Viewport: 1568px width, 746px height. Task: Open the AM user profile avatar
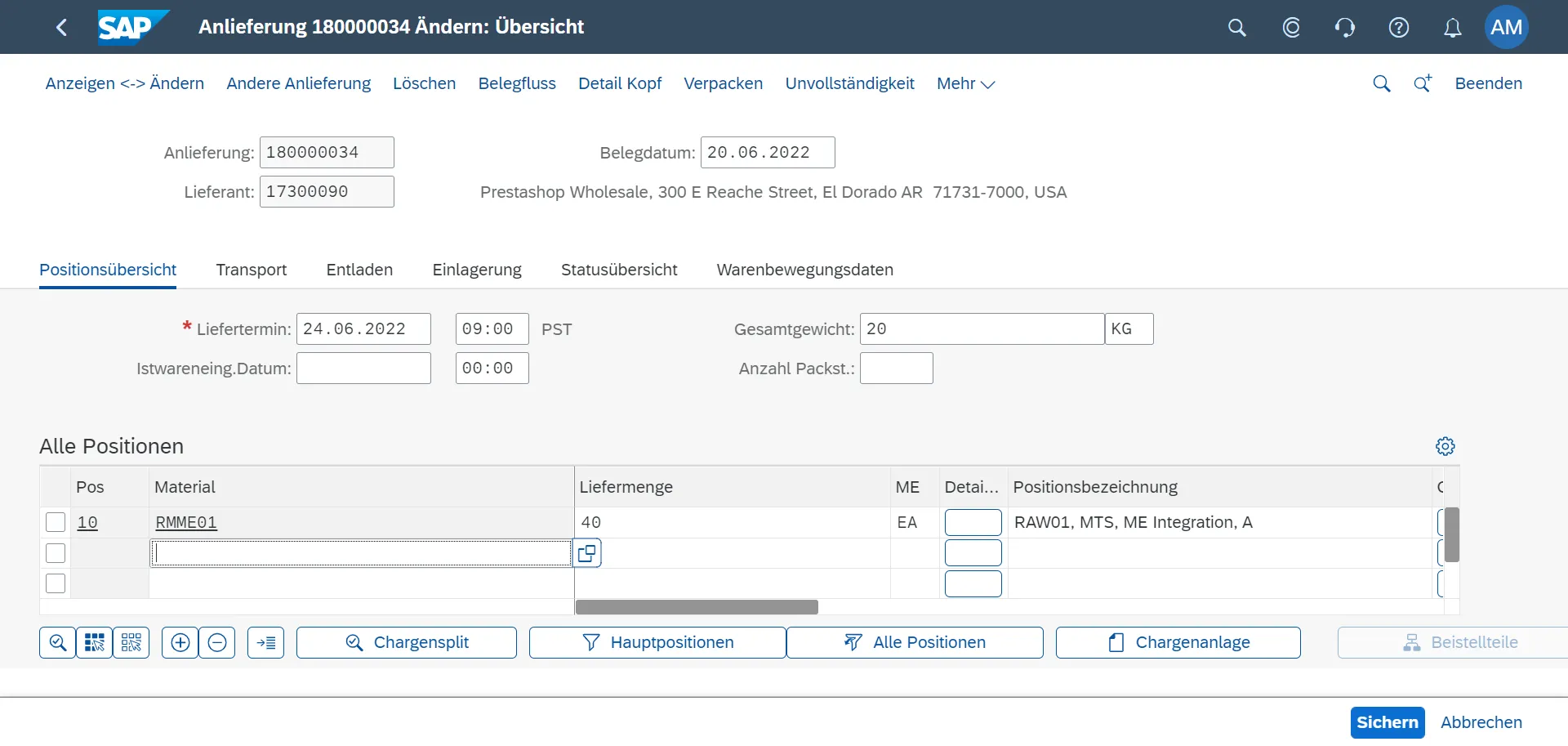(1507, 27)
